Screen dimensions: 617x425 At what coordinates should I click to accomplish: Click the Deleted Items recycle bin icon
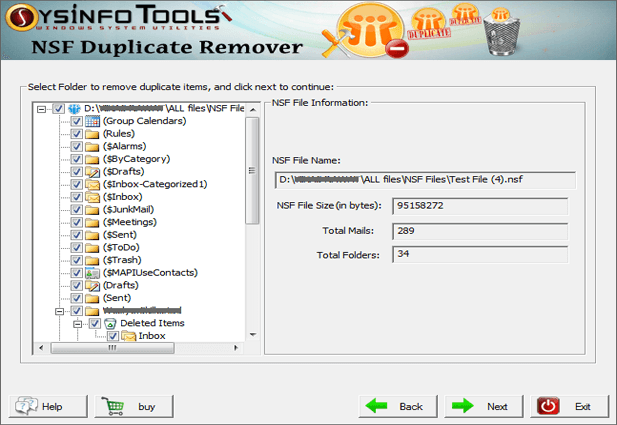(x=110, y=323)
